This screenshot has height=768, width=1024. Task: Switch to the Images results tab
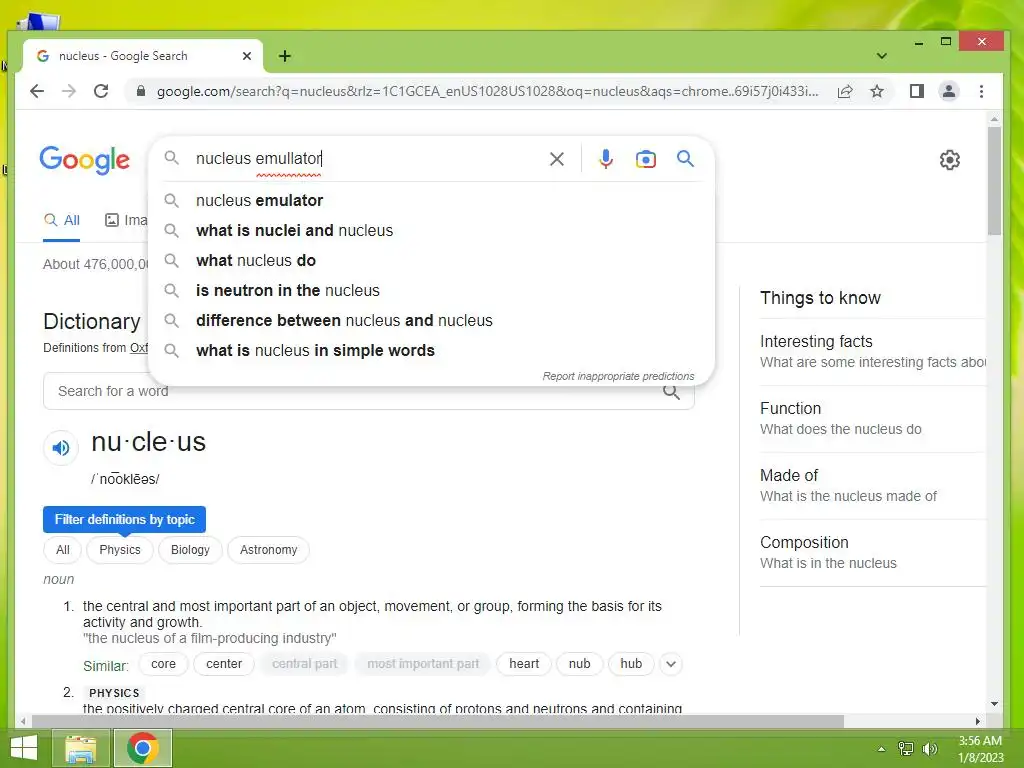pyautogui.click(x=126, y=221)
